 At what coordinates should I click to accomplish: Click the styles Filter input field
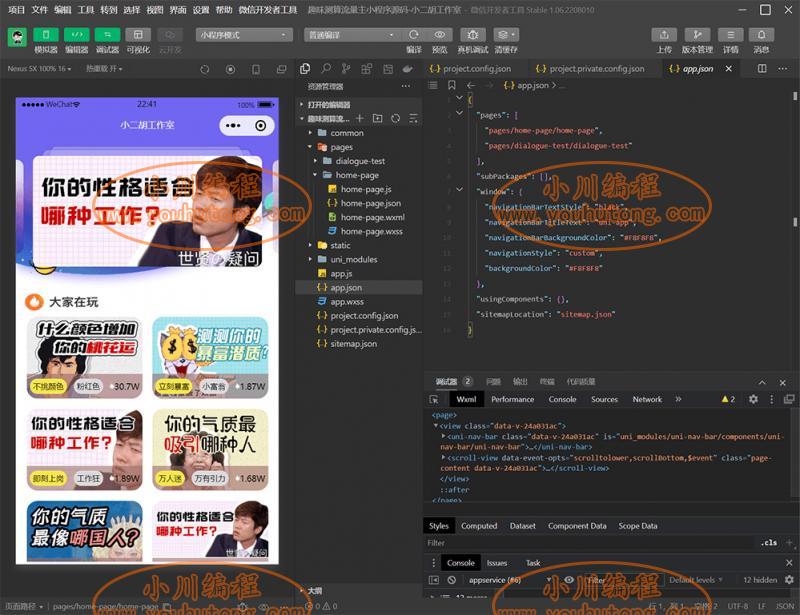coord(589,543)
